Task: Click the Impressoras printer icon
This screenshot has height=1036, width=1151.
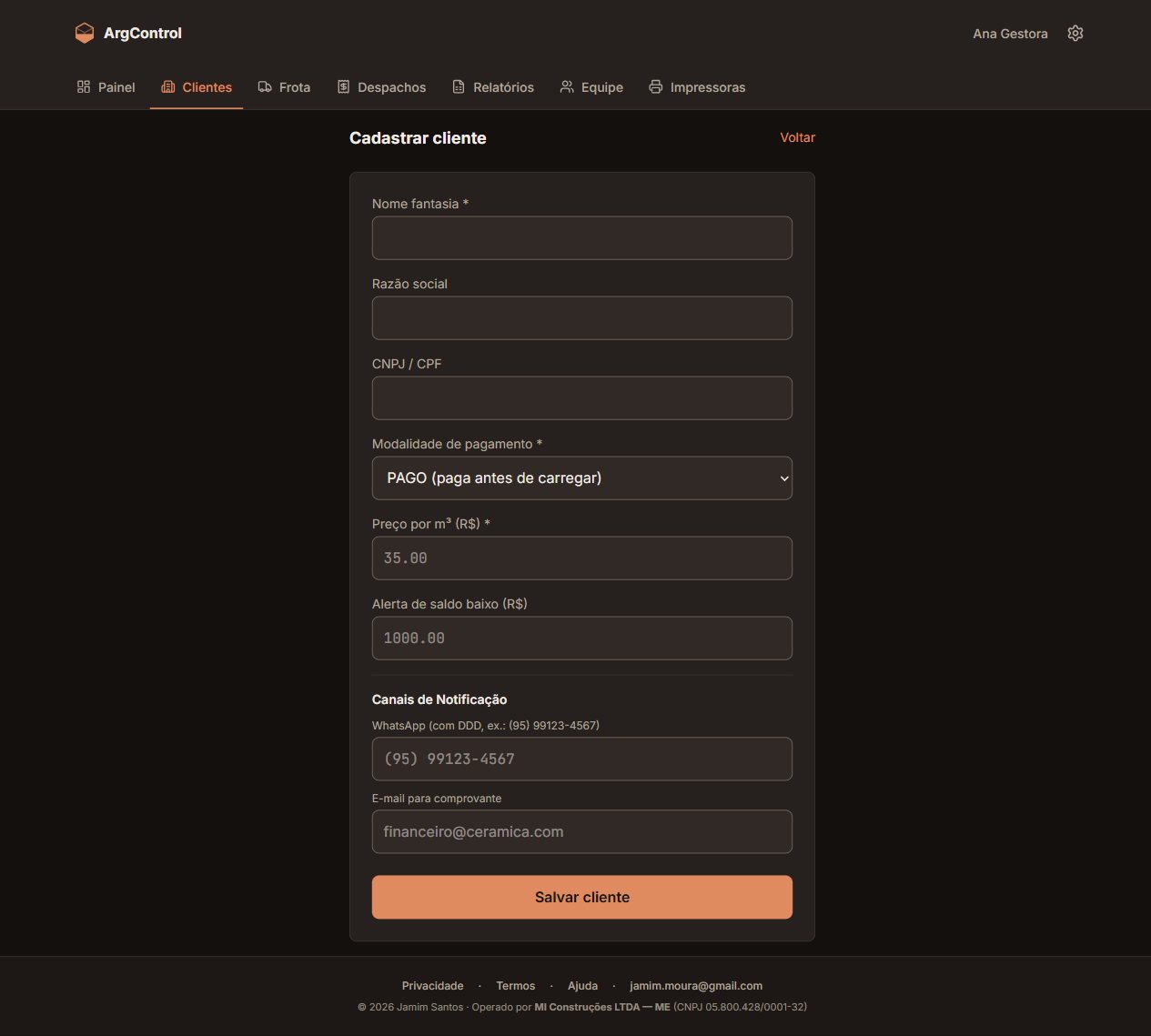Action: coord(656,87)
